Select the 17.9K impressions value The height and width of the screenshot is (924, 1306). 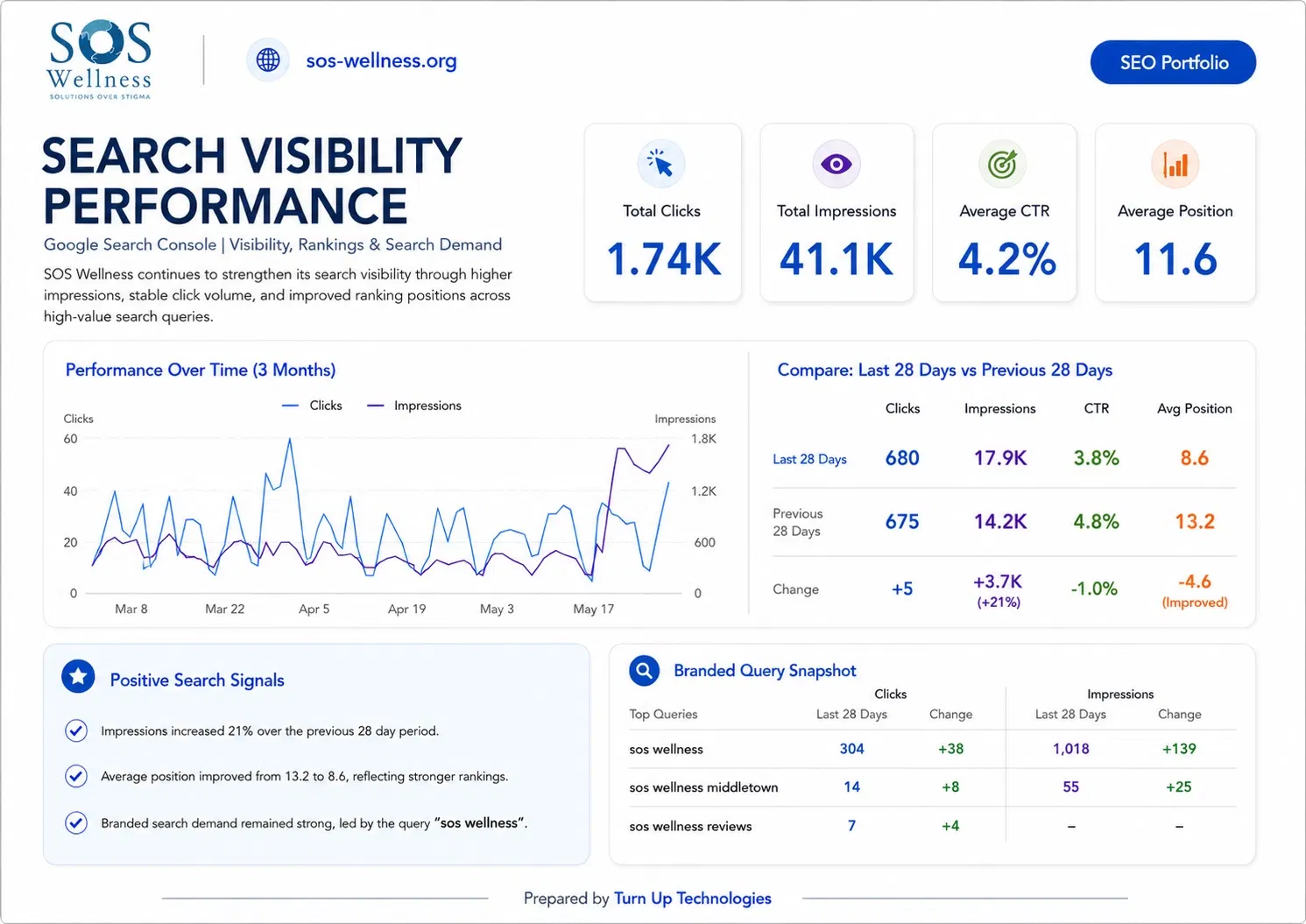pos(1000,458)
